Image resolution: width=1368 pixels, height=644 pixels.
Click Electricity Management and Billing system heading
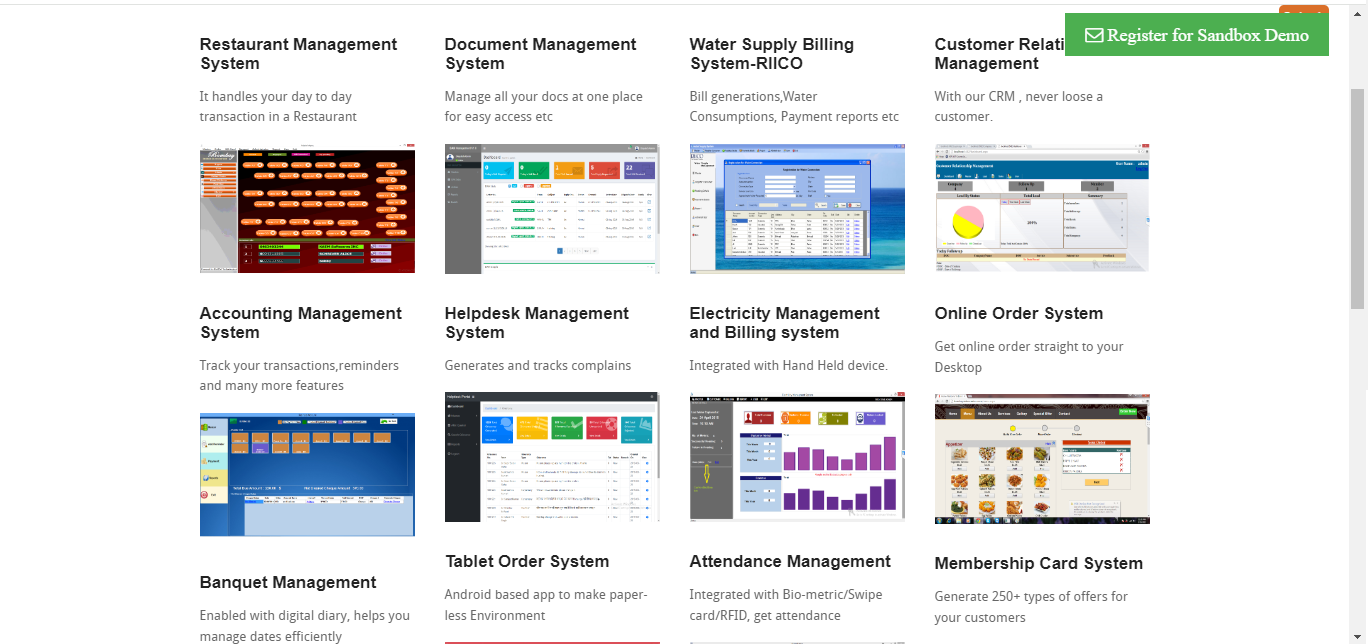pyautogui.click(x=785, y=323)
